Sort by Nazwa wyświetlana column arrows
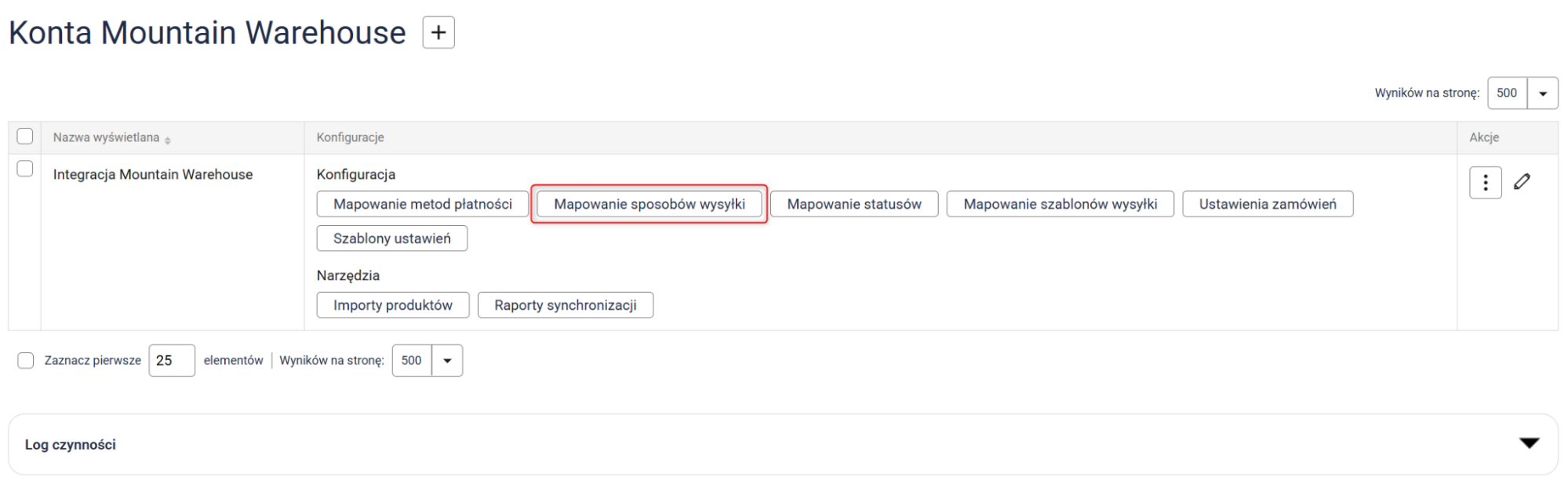 (168, 139)
